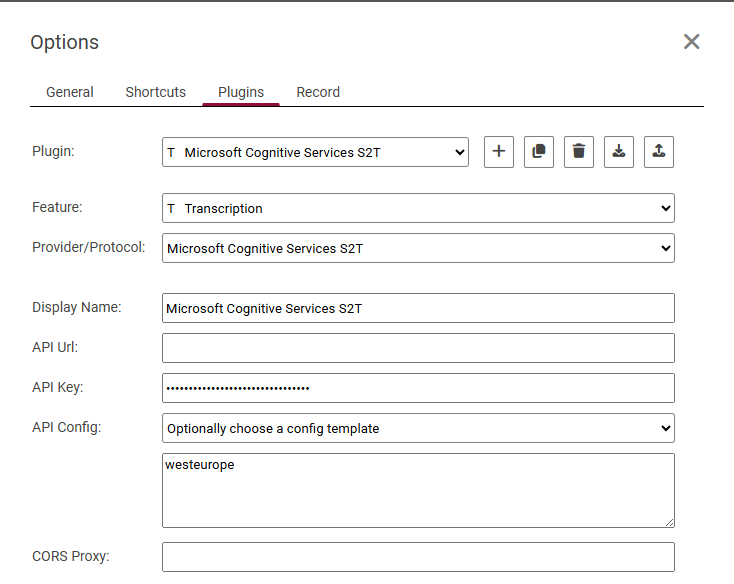Image resolution: width=734 pixels, height=584 pixels.
Task: Duplicate the selected plugin with copy icon
Action: pyautogui.click(x=539, y=152)
